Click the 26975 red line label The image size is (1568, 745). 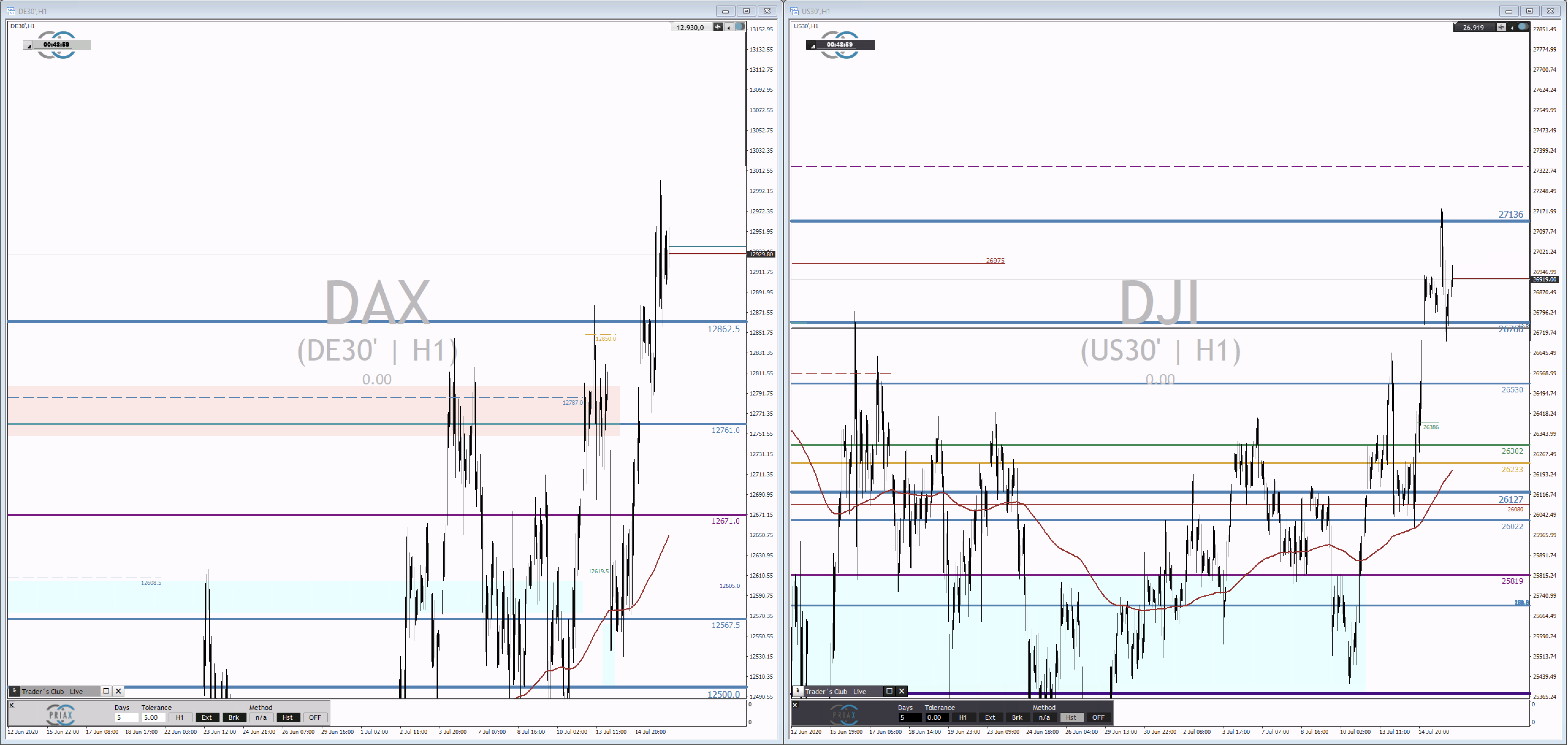[995, 261]
